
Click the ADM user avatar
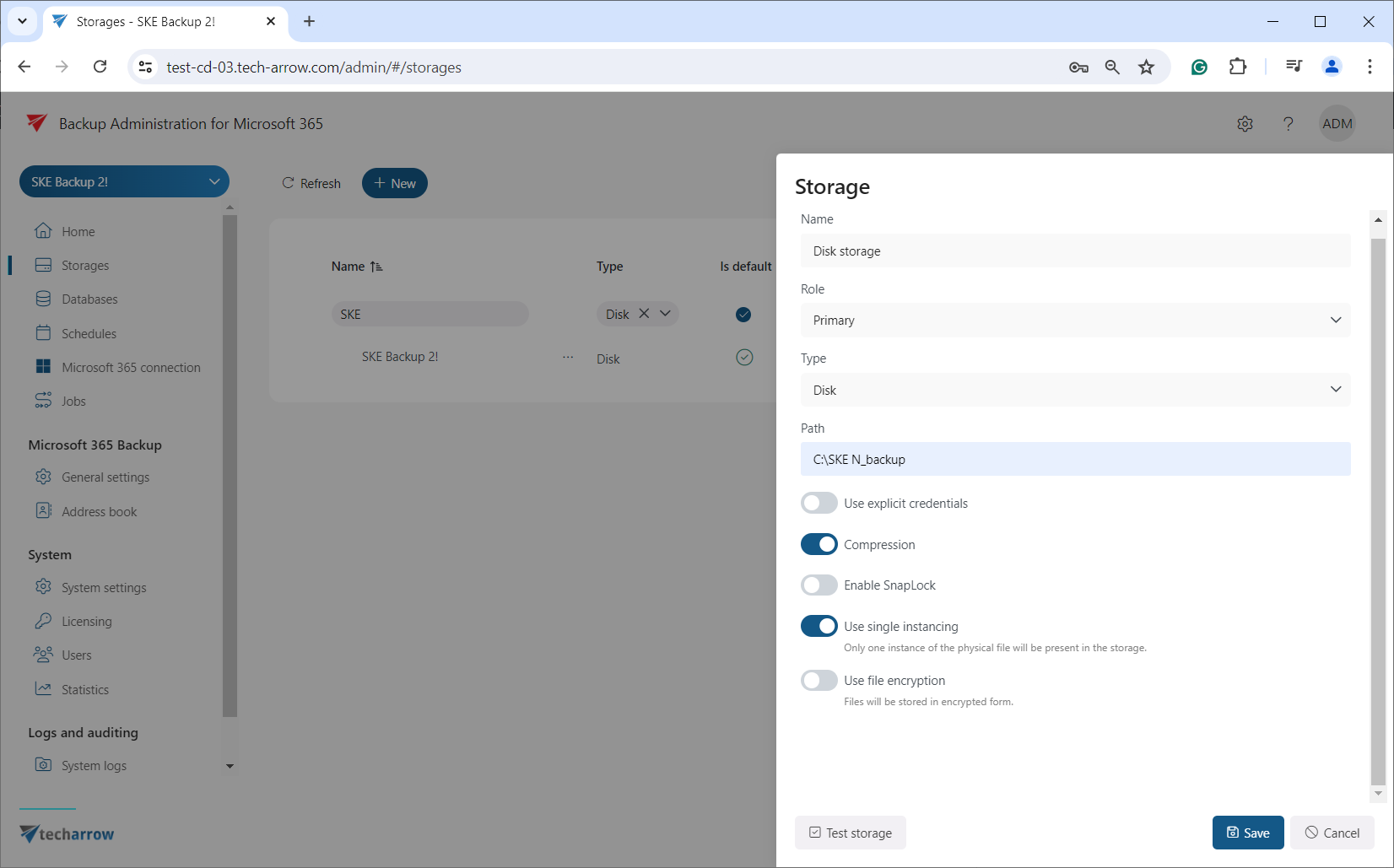[1337, 124]
